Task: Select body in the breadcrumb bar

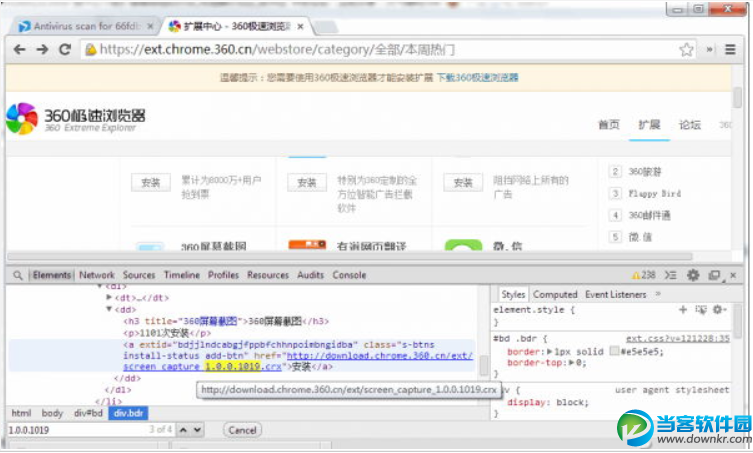Action: coord(52,413)
